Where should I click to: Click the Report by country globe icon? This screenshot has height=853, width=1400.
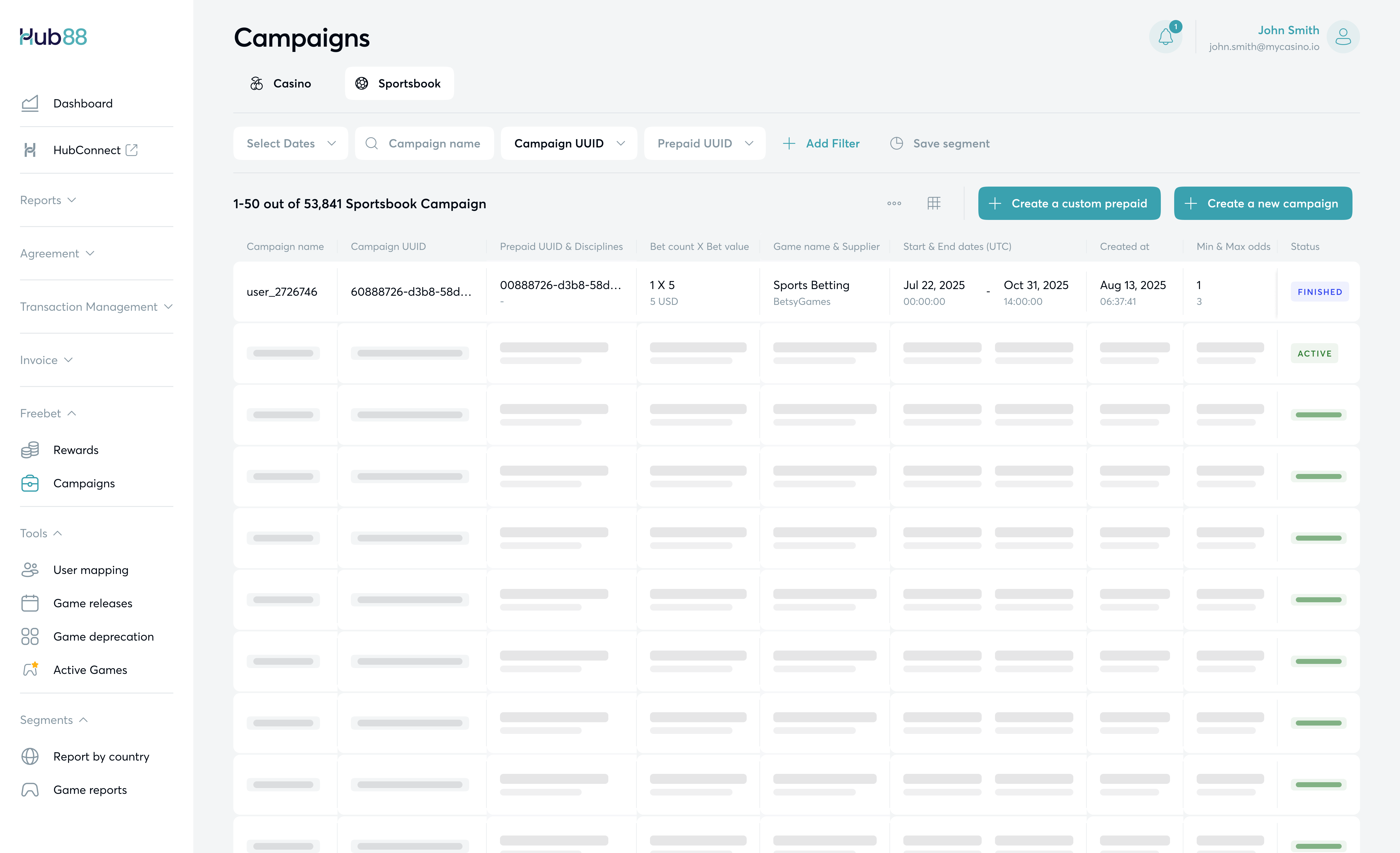tap(30, 756)
